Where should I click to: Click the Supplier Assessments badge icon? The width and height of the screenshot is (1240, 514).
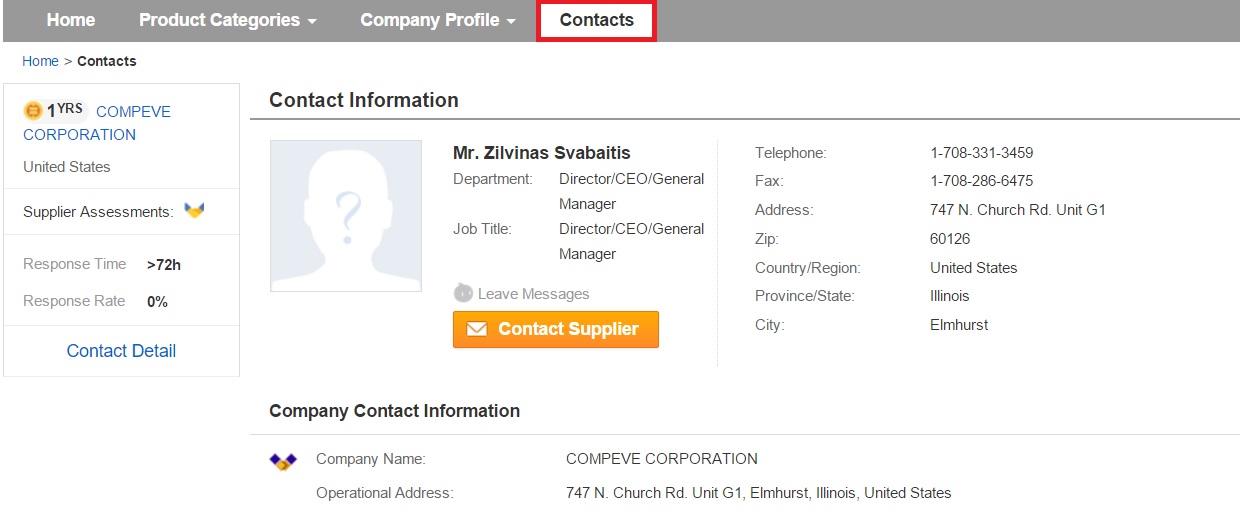pyautogui.click(x=194, y=210)
